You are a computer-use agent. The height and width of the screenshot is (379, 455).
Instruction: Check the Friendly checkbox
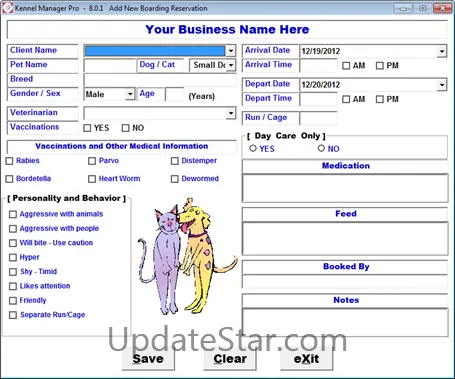tap(13, 301)
